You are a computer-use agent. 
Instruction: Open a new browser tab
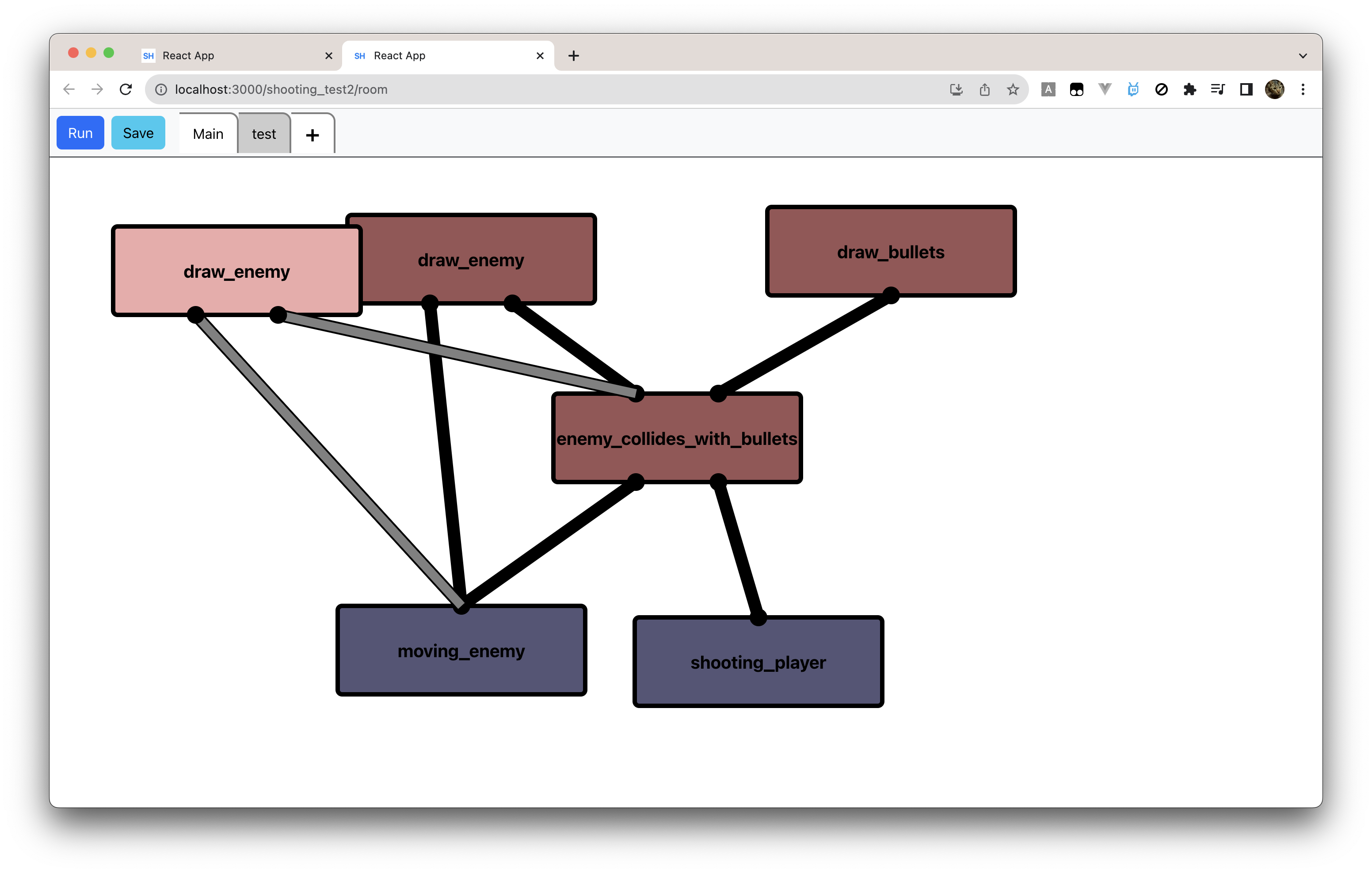(x=574, y=56)
